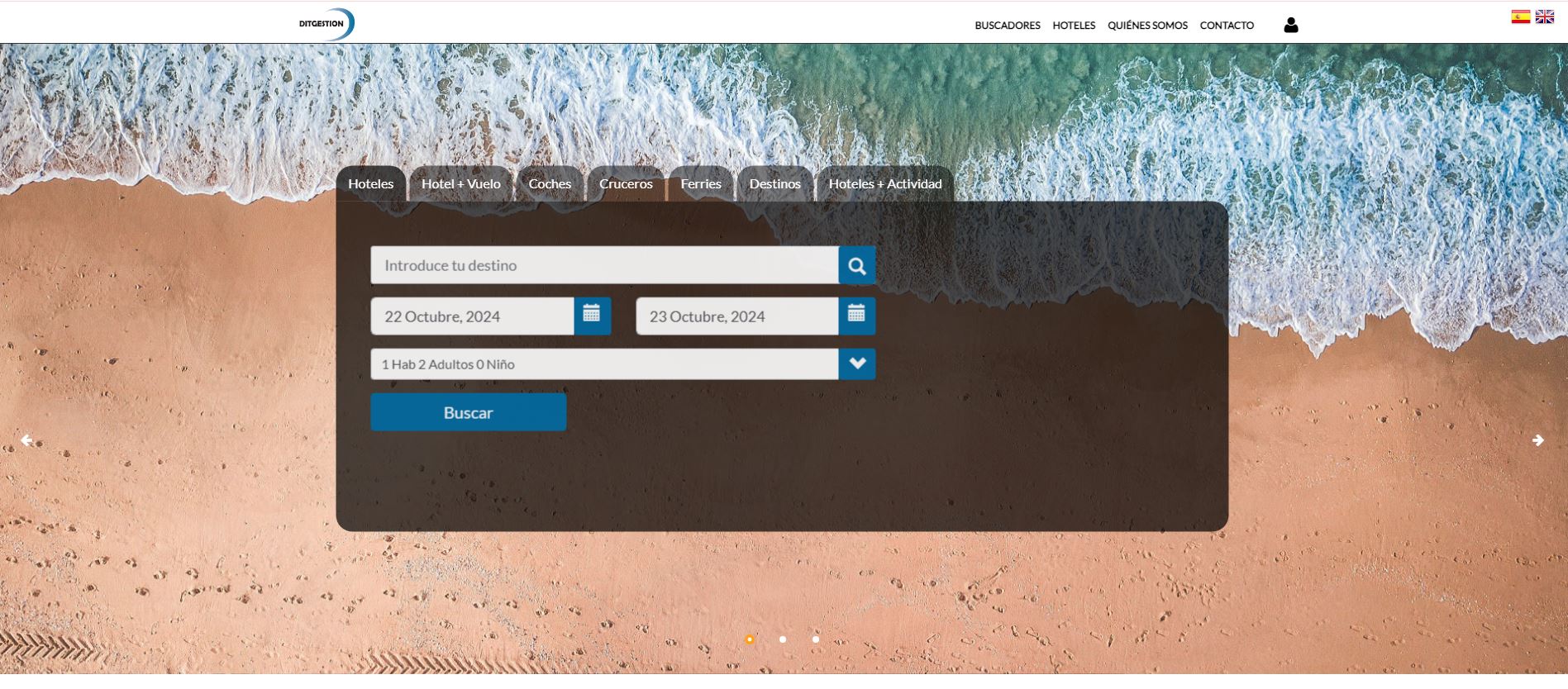
Task: Go to next slide with right arrow
Action: tap(1537, 440)
